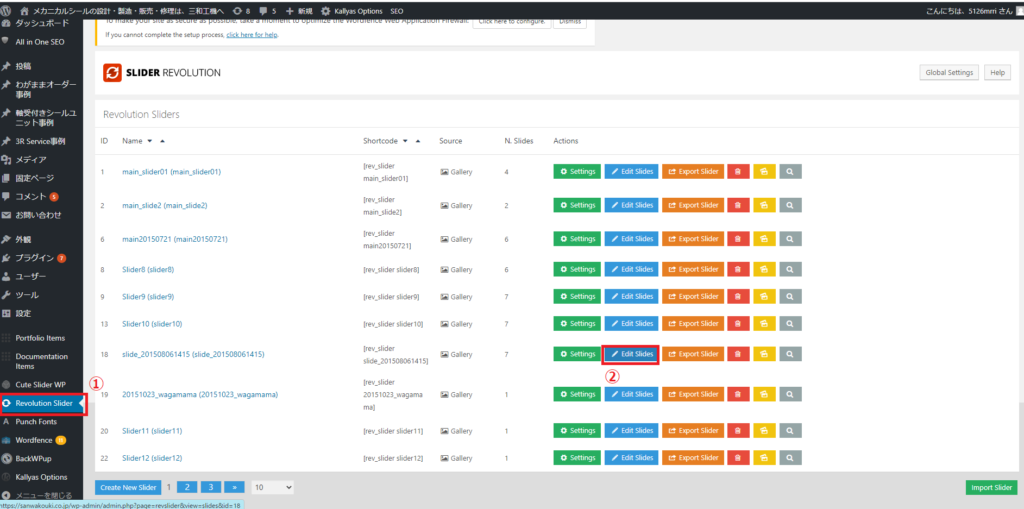This screenshot has width=1024, height=509.
Task: Open Wordfence in the sidebar menu
Action: [34, 440]
